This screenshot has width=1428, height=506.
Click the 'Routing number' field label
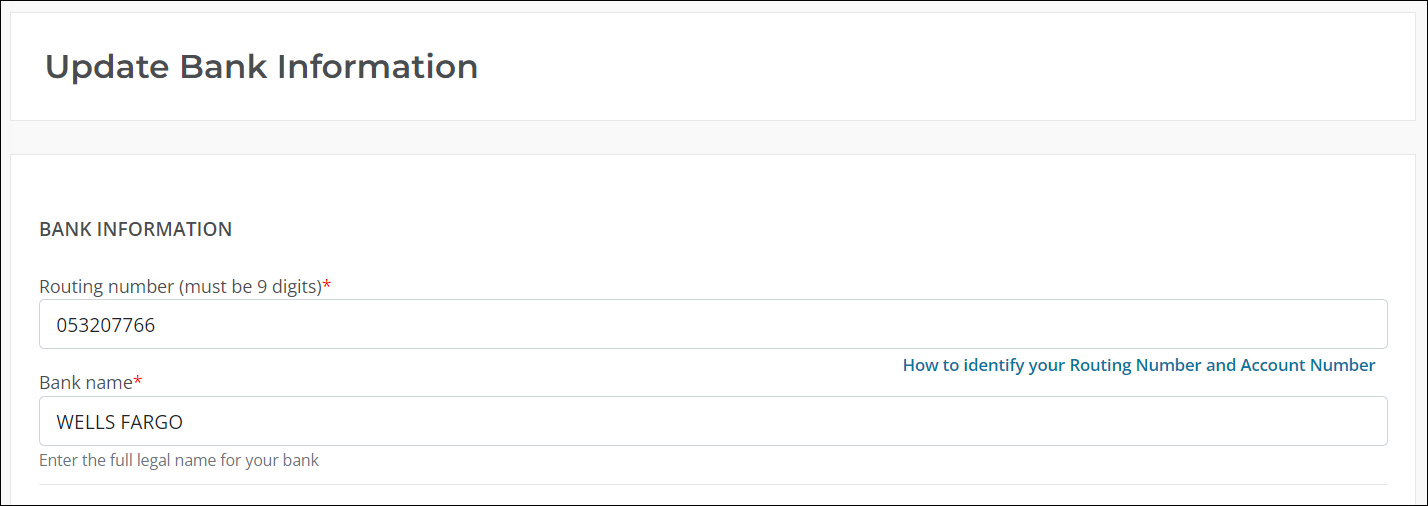108,287
